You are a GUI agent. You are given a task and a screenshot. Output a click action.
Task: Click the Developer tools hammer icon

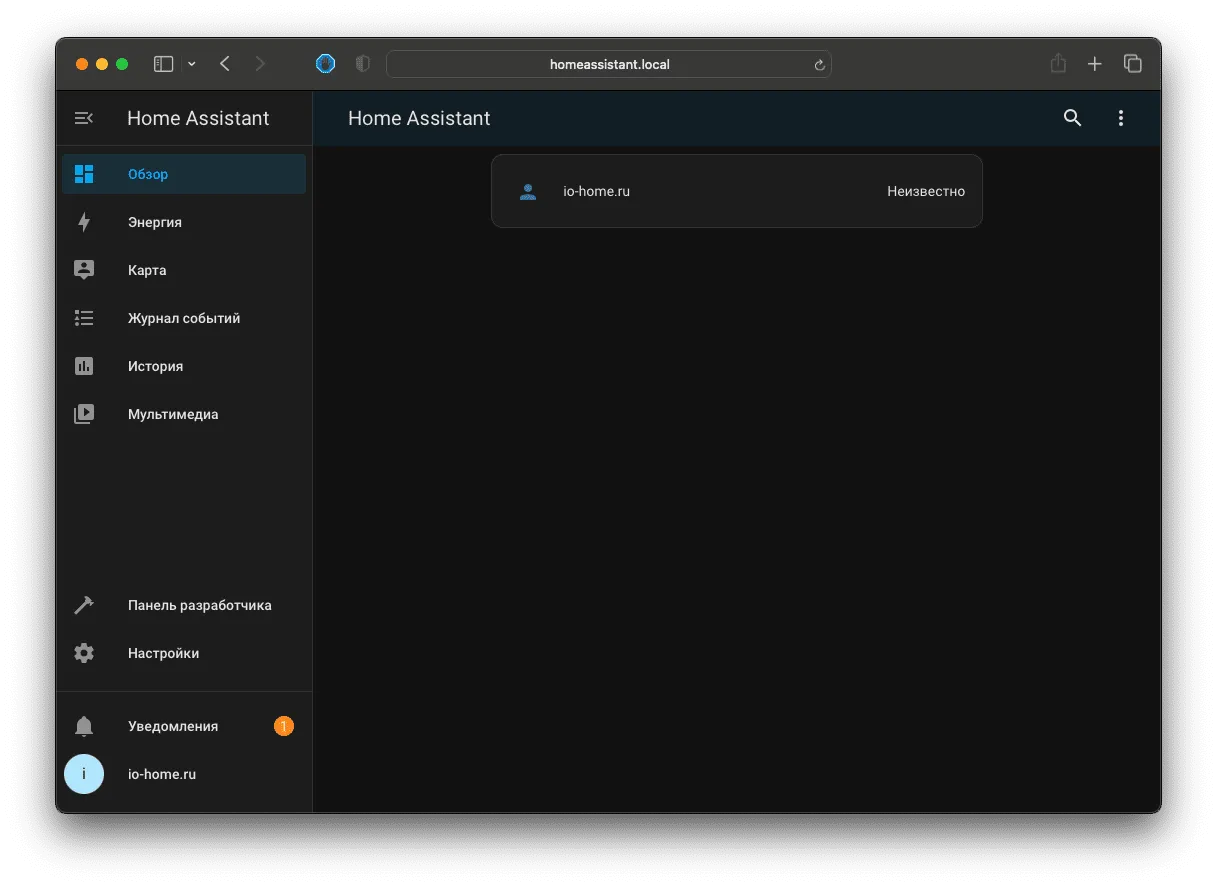(84, 605)
